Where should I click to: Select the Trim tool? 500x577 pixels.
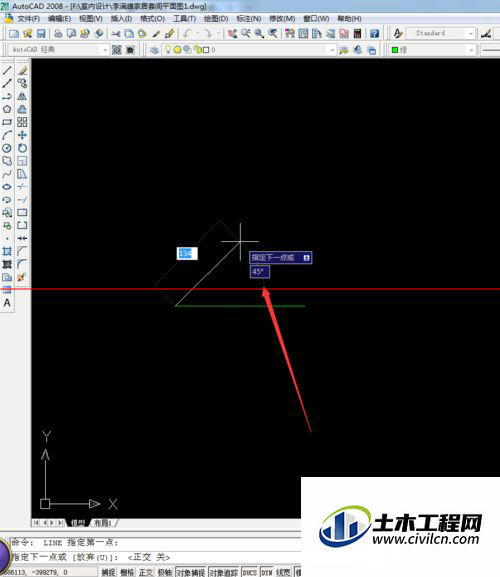(22, 187)
